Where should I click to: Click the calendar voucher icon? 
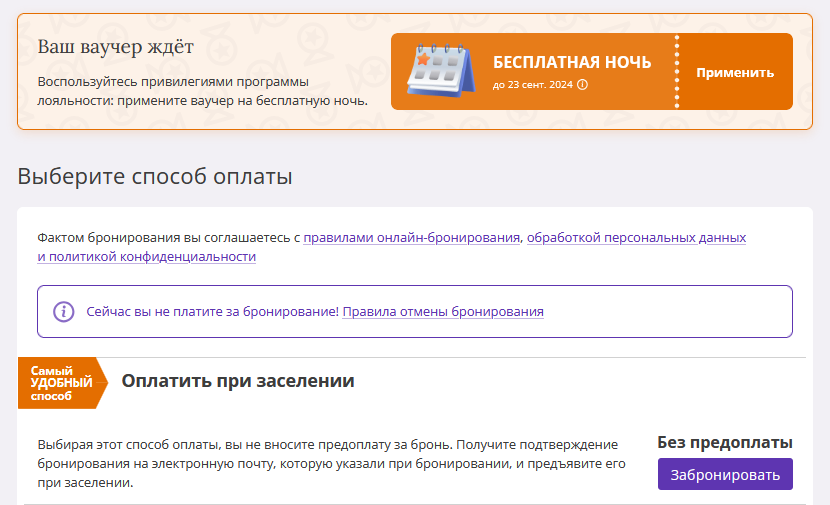(440, 71)
